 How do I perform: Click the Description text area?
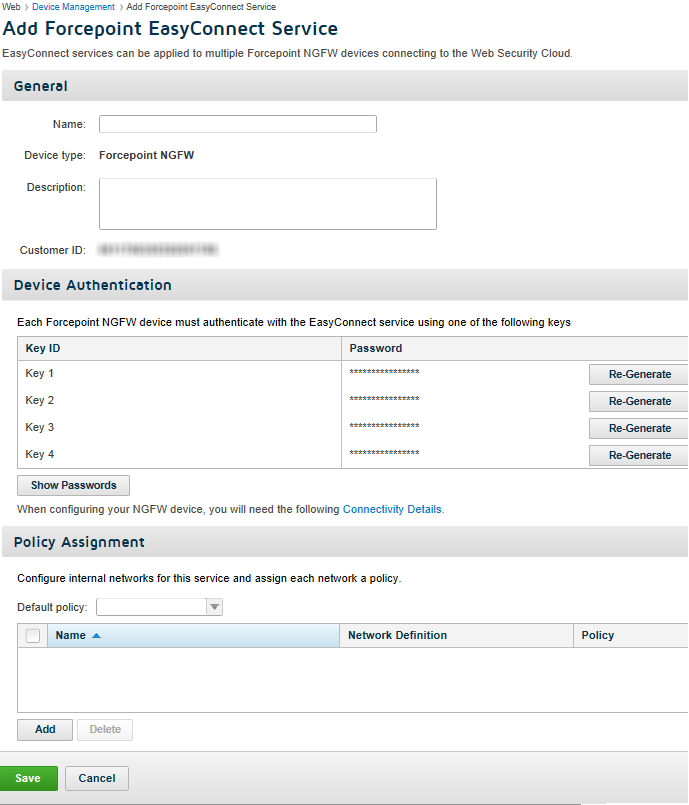267,204
